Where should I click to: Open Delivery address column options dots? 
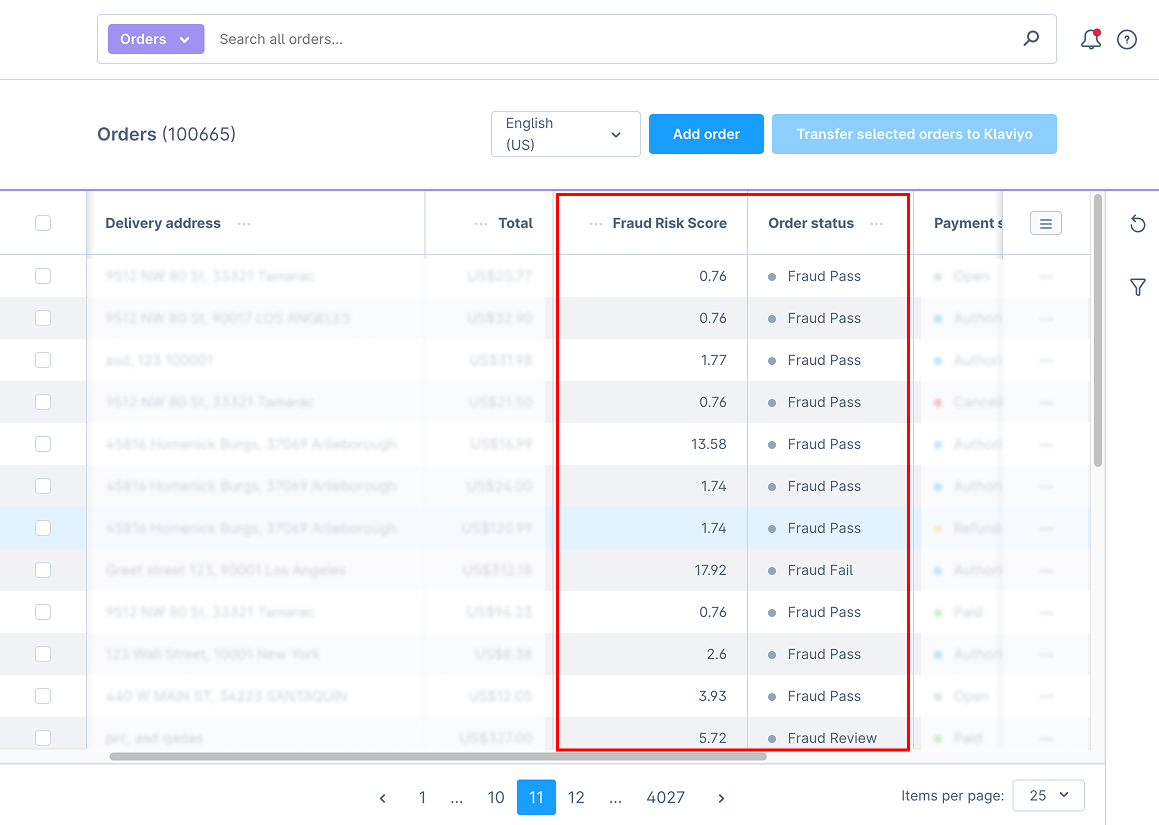pos(244,224)
